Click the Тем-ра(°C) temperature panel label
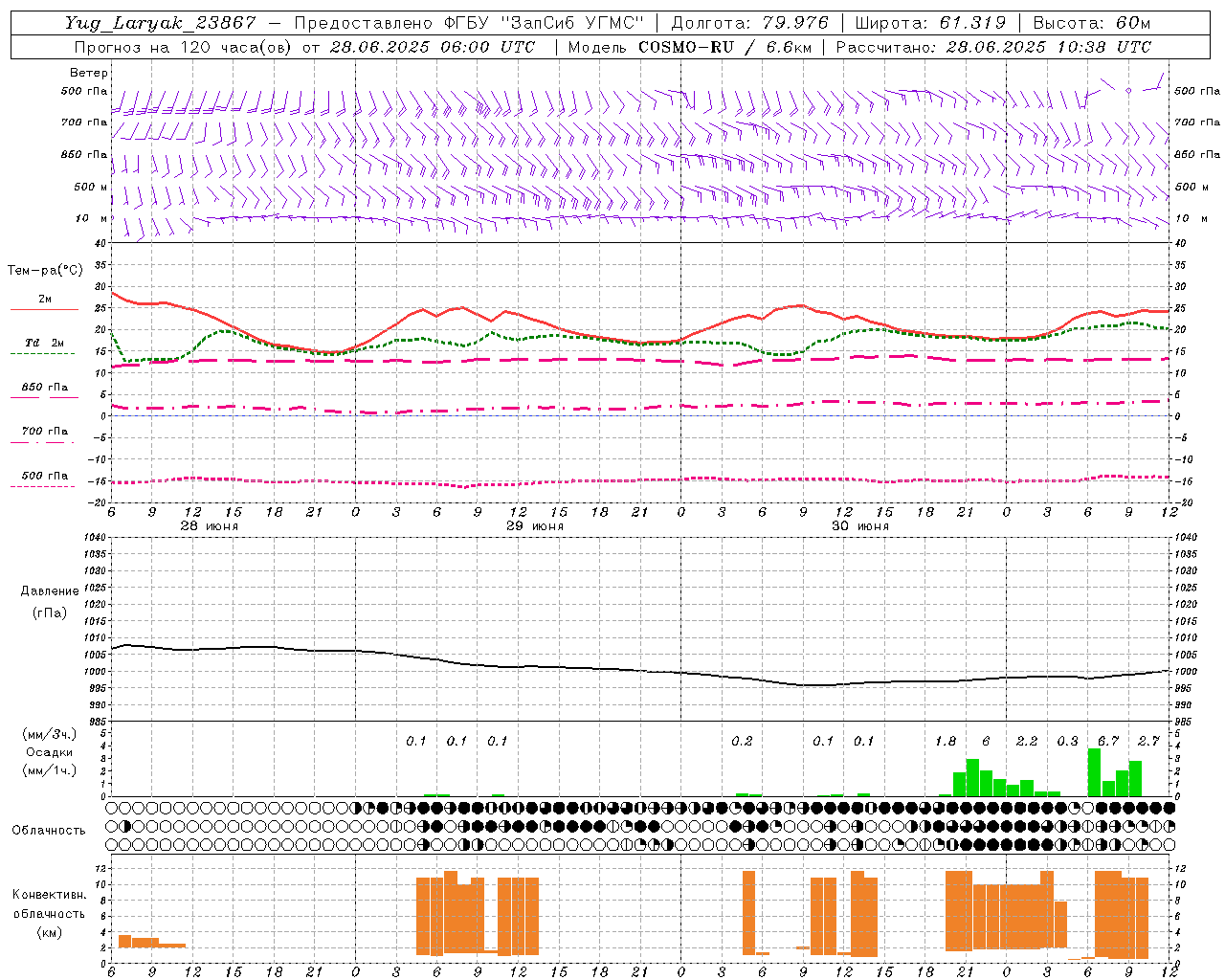Image resolution: width=1225 pixels, height=980 pixels. [45, 271]
